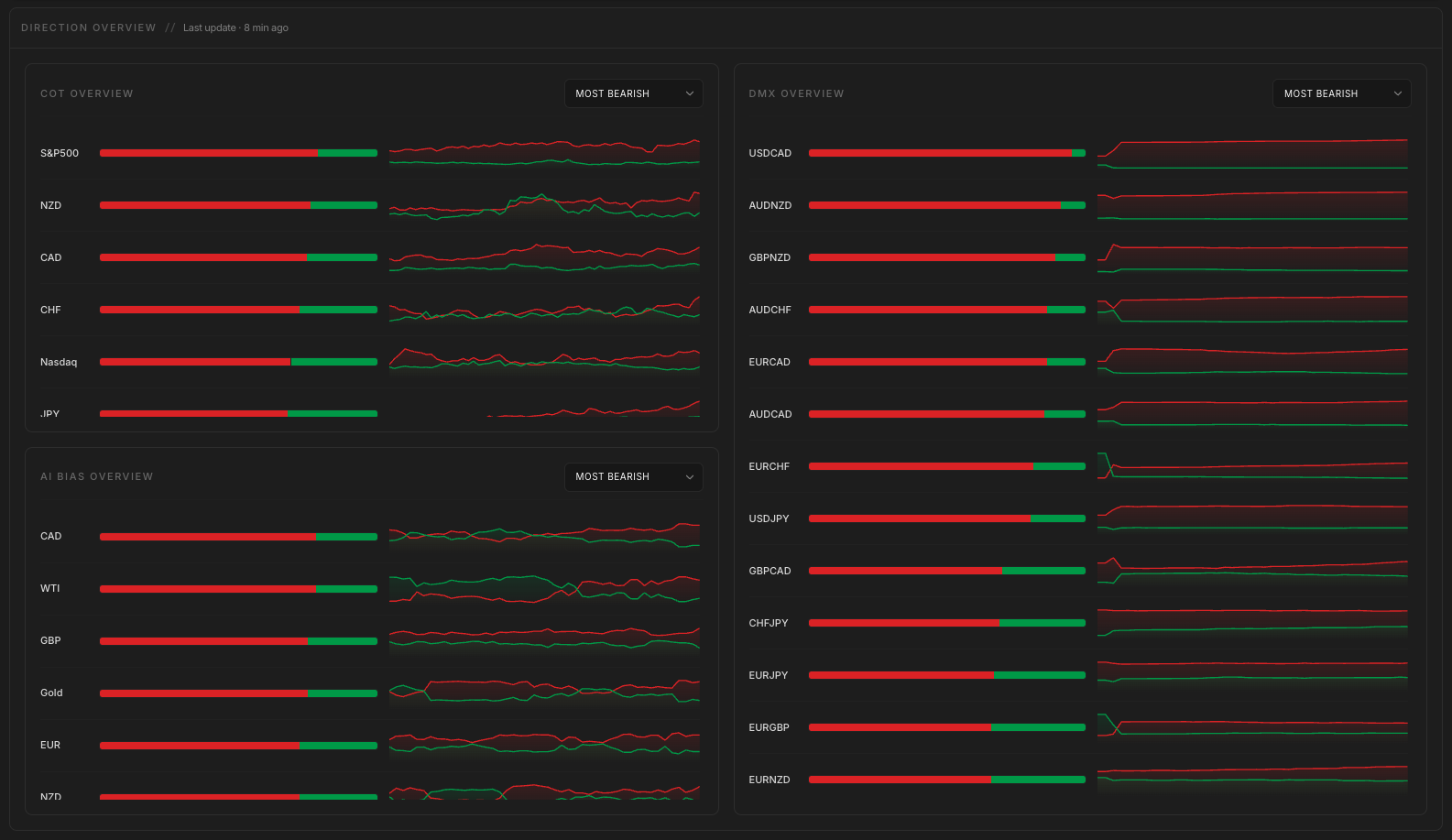Viewport: 1452px width, 840px height.
Task: Click the S&P500 label in COT Overview
Action: [60, 153]
